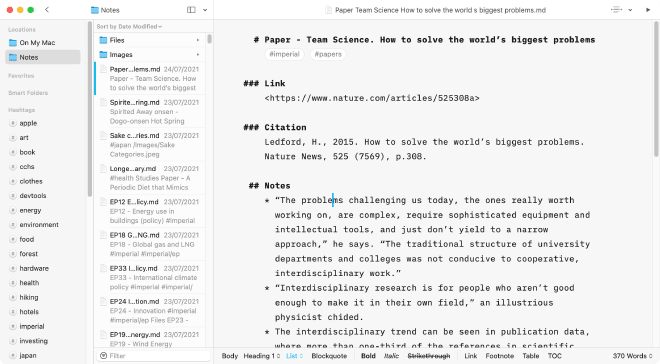660x364 pixels.
Task: Select the health hashtag
Action: pos(29,283)
